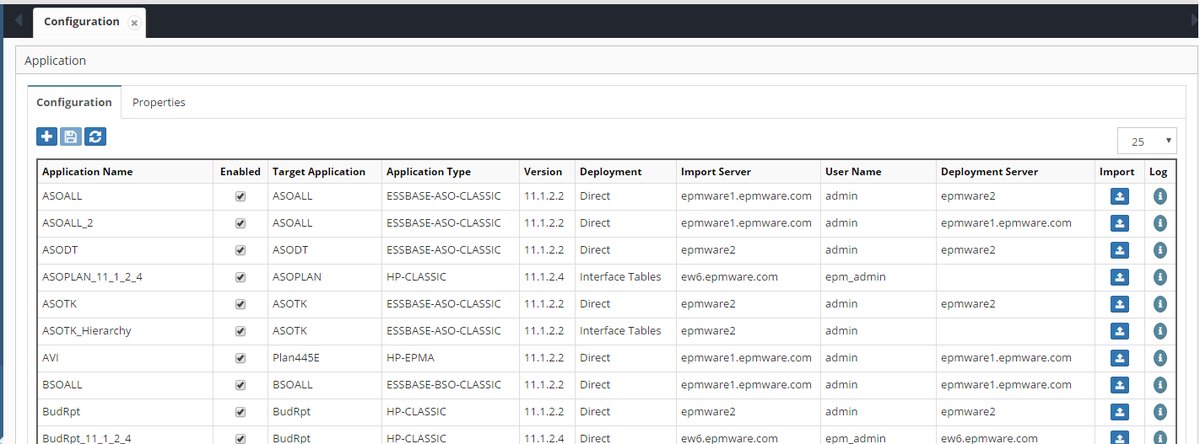Viewport: 1200px width, 444px height.
Task: Open the 25 rows-per-page dropdown
Action: 1148,141
